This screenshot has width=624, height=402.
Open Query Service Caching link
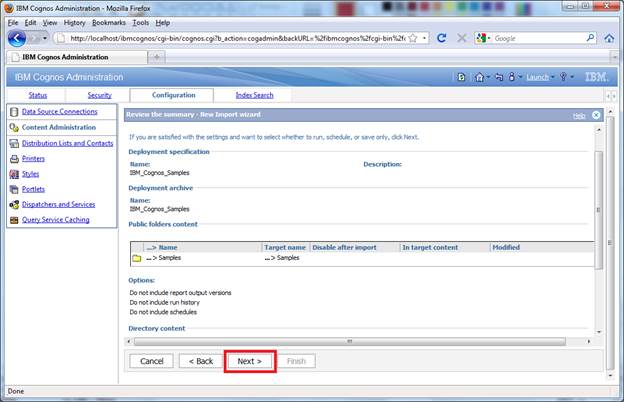coord(56,220)
